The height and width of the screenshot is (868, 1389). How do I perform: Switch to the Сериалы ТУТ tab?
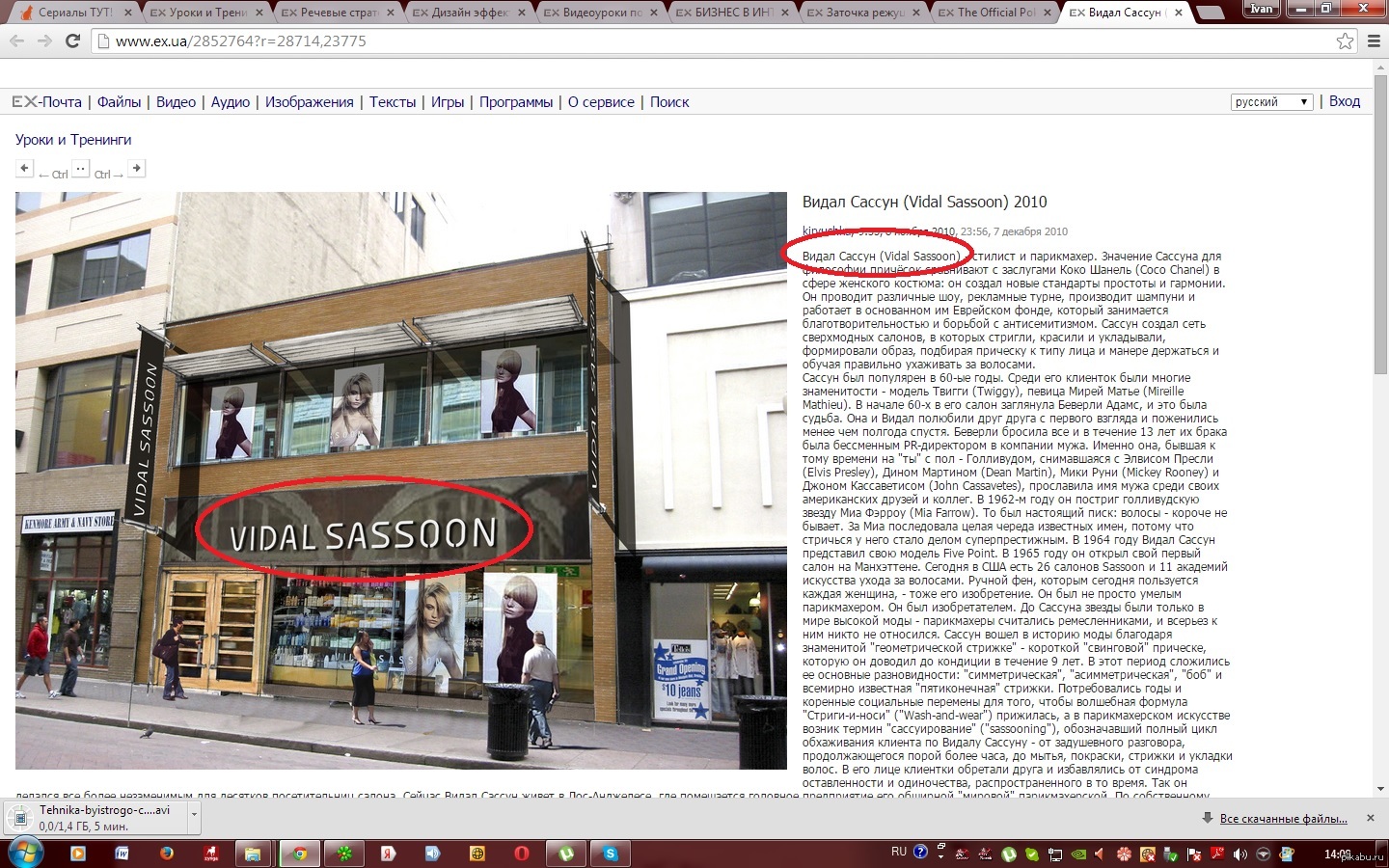(73, 13)
